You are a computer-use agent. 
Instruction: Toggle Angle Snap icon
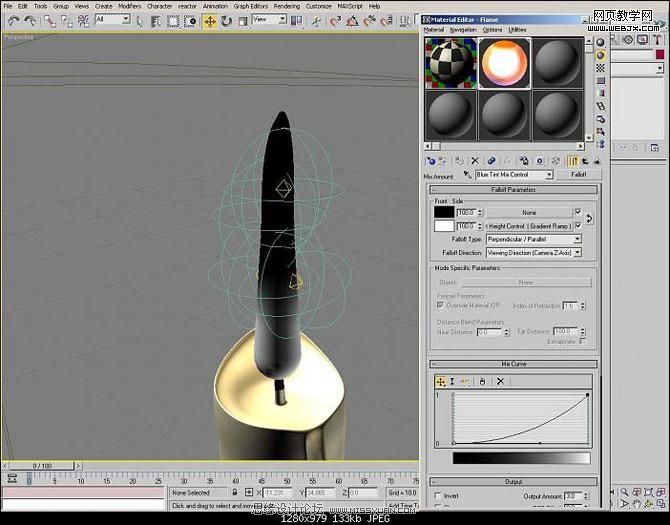[353, 21]
